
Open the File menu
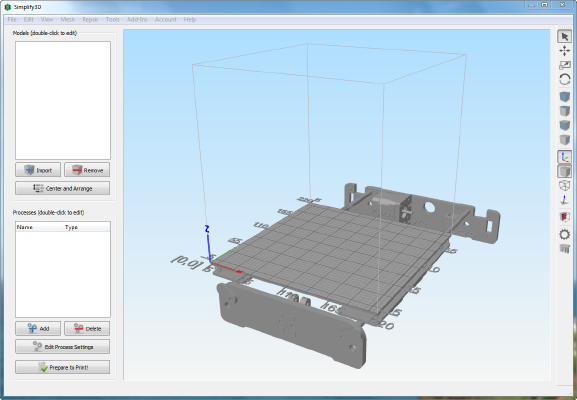point(12,20)
